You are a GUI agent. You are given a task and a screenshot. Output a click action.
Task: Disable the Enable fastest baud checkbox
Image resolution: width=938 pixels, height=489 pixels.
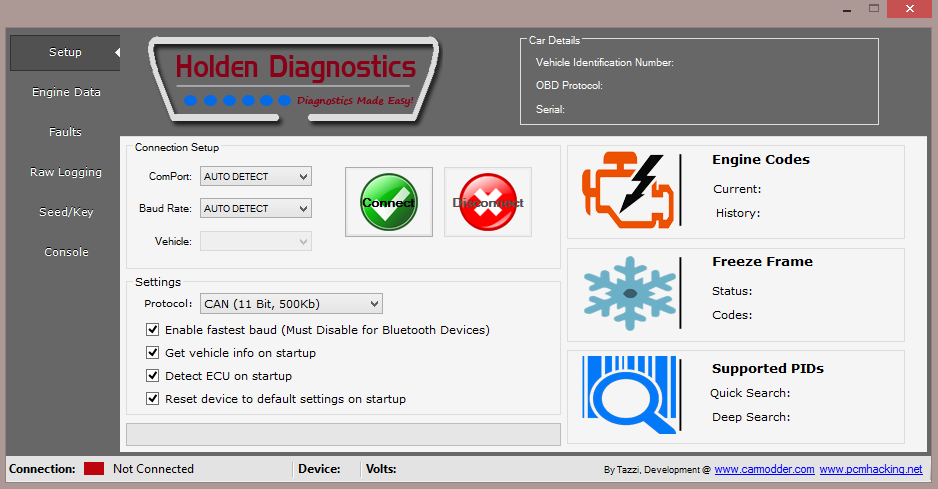click(153, 330)
